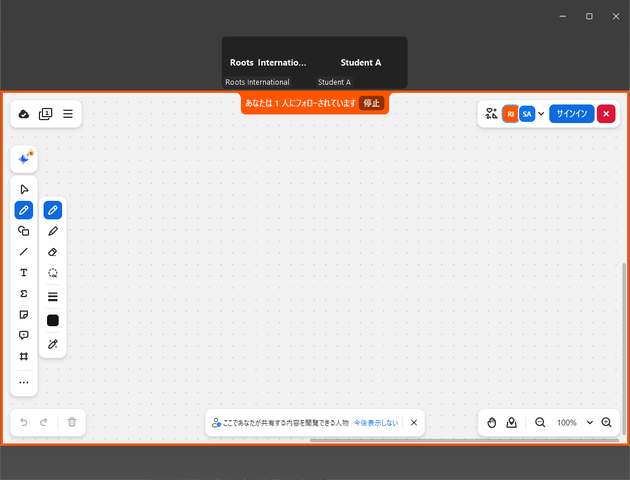The image size is (630, 480).
Task: Choose the highlighter option in pen submenu
Action: point(53,231)
